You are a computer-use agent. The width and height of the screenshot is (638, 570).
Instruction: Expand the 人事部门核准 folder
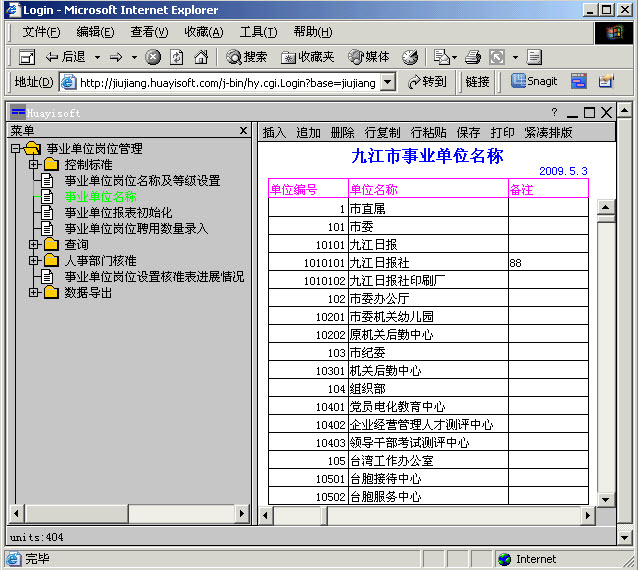(34, 260)
